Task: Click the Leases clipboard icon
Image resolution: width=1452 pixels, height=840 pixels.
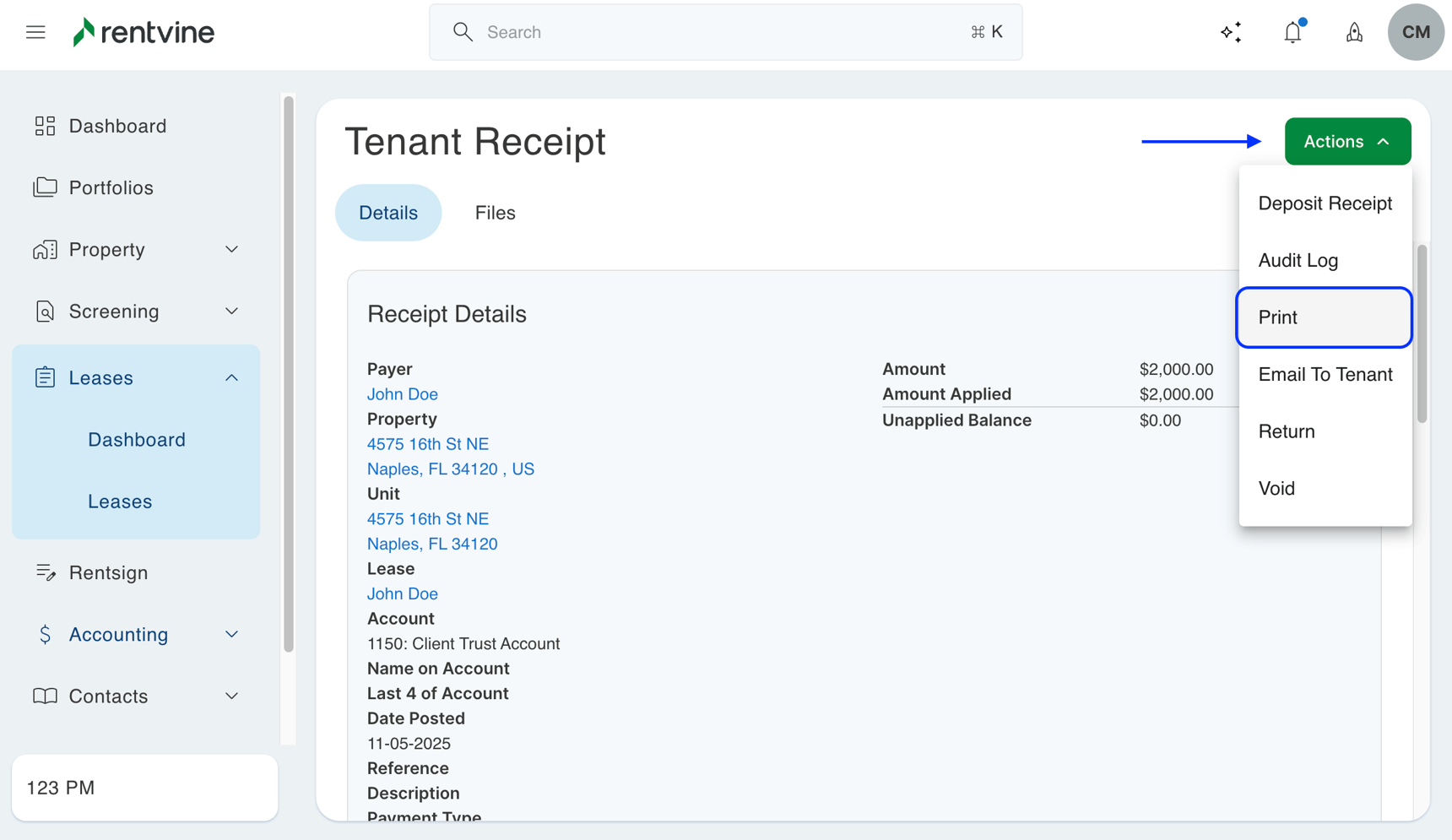Action: 45,377
